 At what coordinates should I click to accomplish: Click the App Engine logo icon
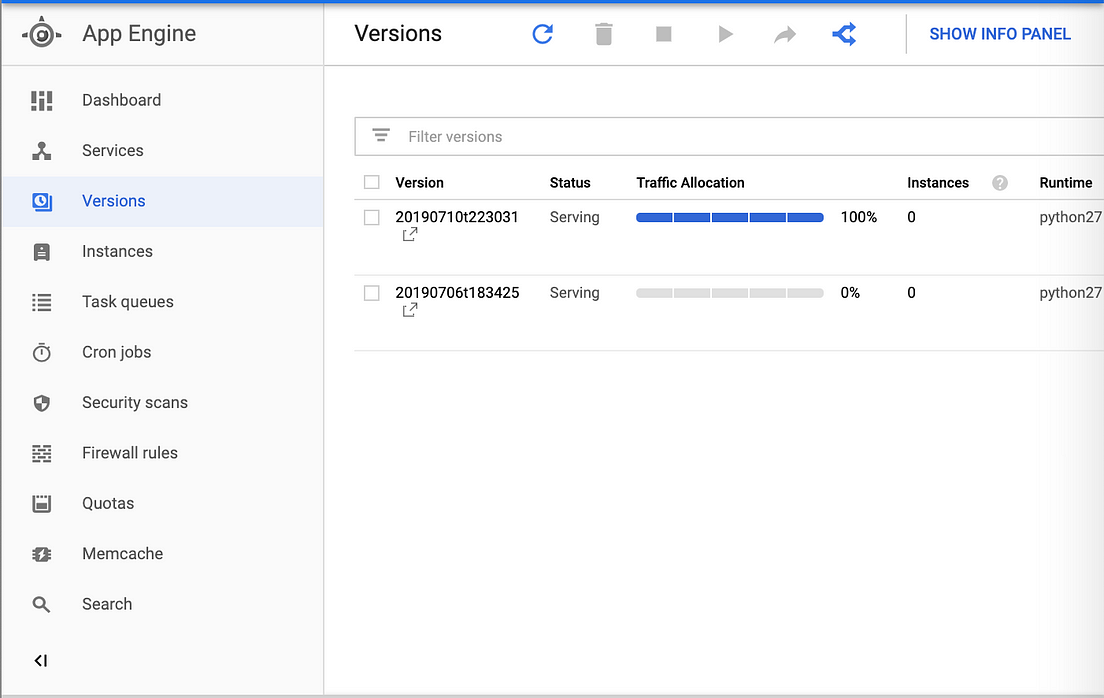(x=42, y=34)
